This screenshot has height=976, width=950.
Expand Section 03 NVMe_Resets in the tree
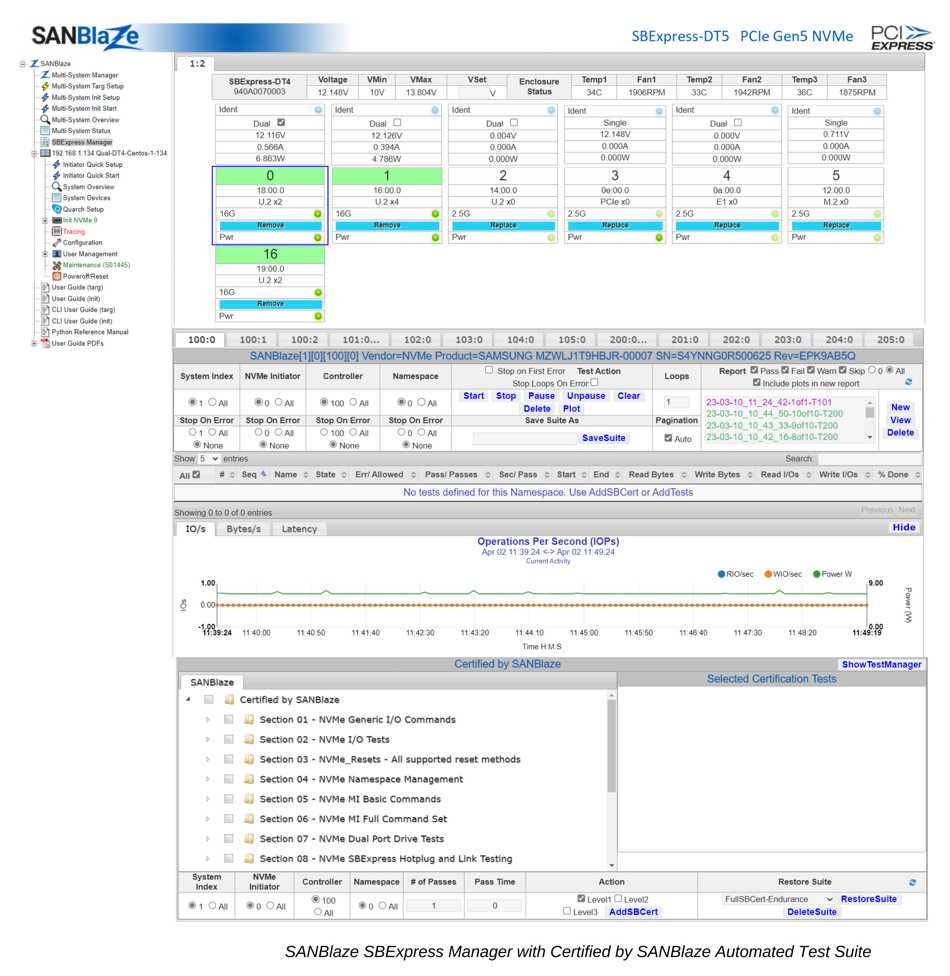(207, 759)
